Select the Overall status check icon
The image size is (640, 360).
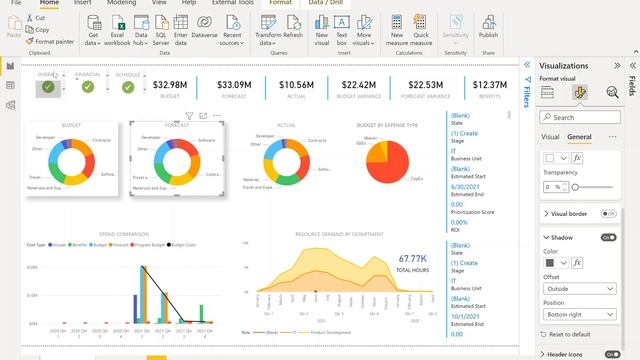coord(48,87)
